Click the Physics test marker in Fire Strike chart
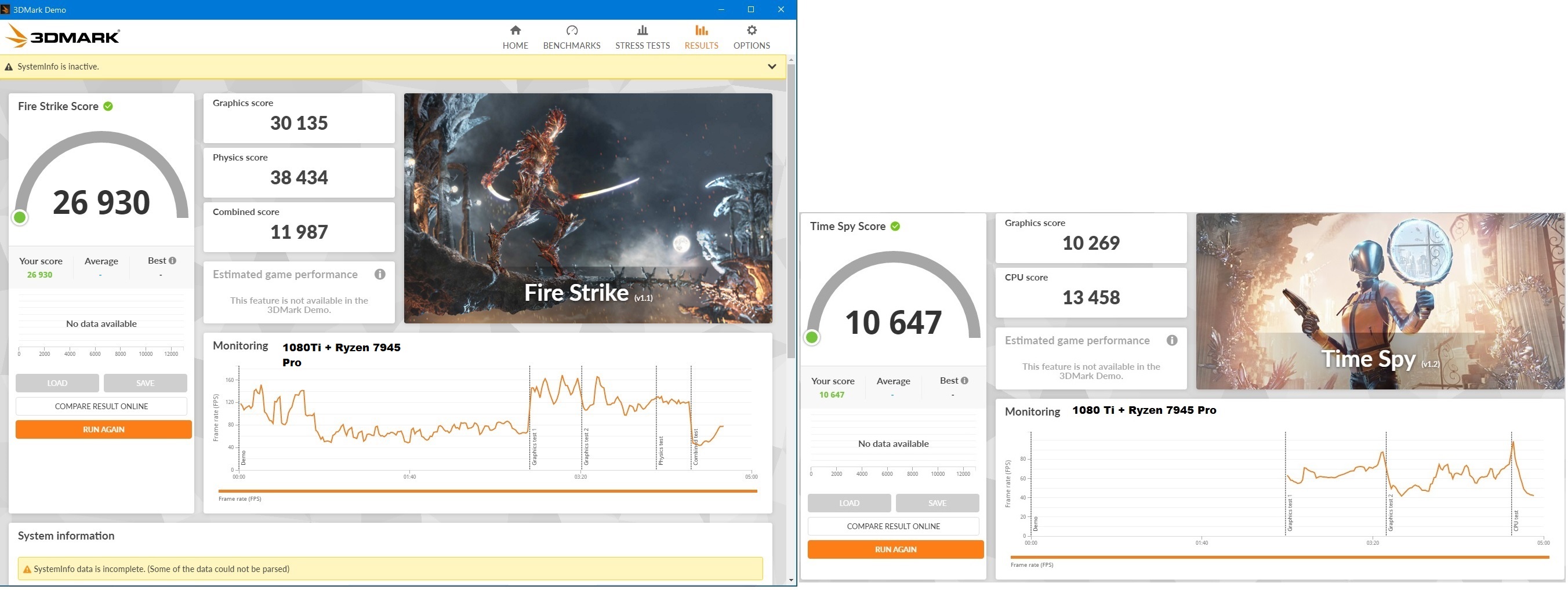 pos(660,451)
